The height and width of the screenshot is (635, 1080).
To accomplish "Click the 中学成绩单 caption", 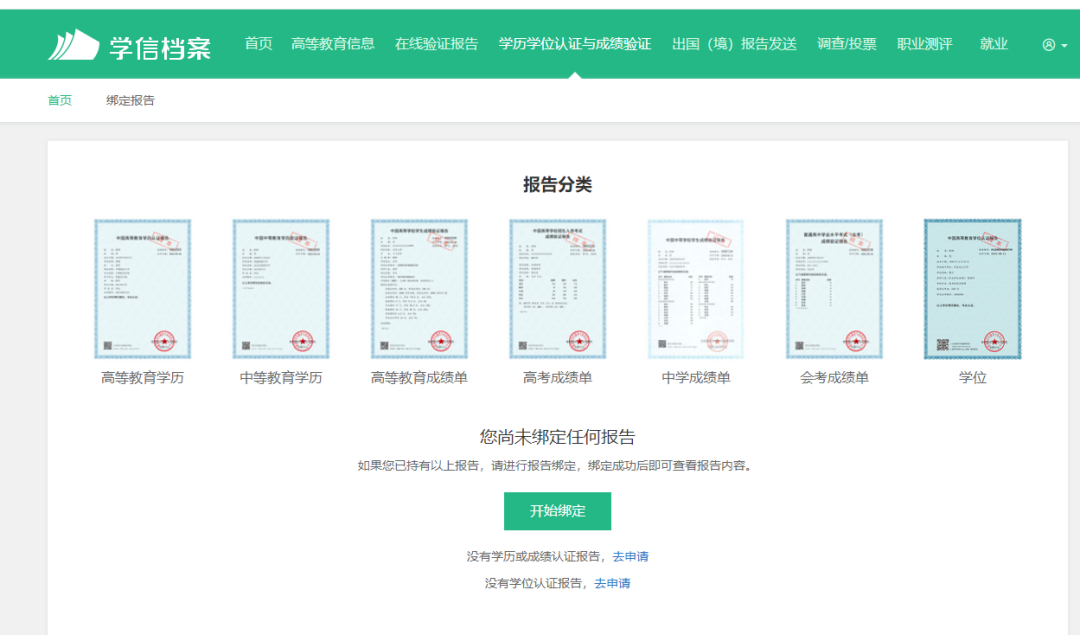I will pos(696,378).
